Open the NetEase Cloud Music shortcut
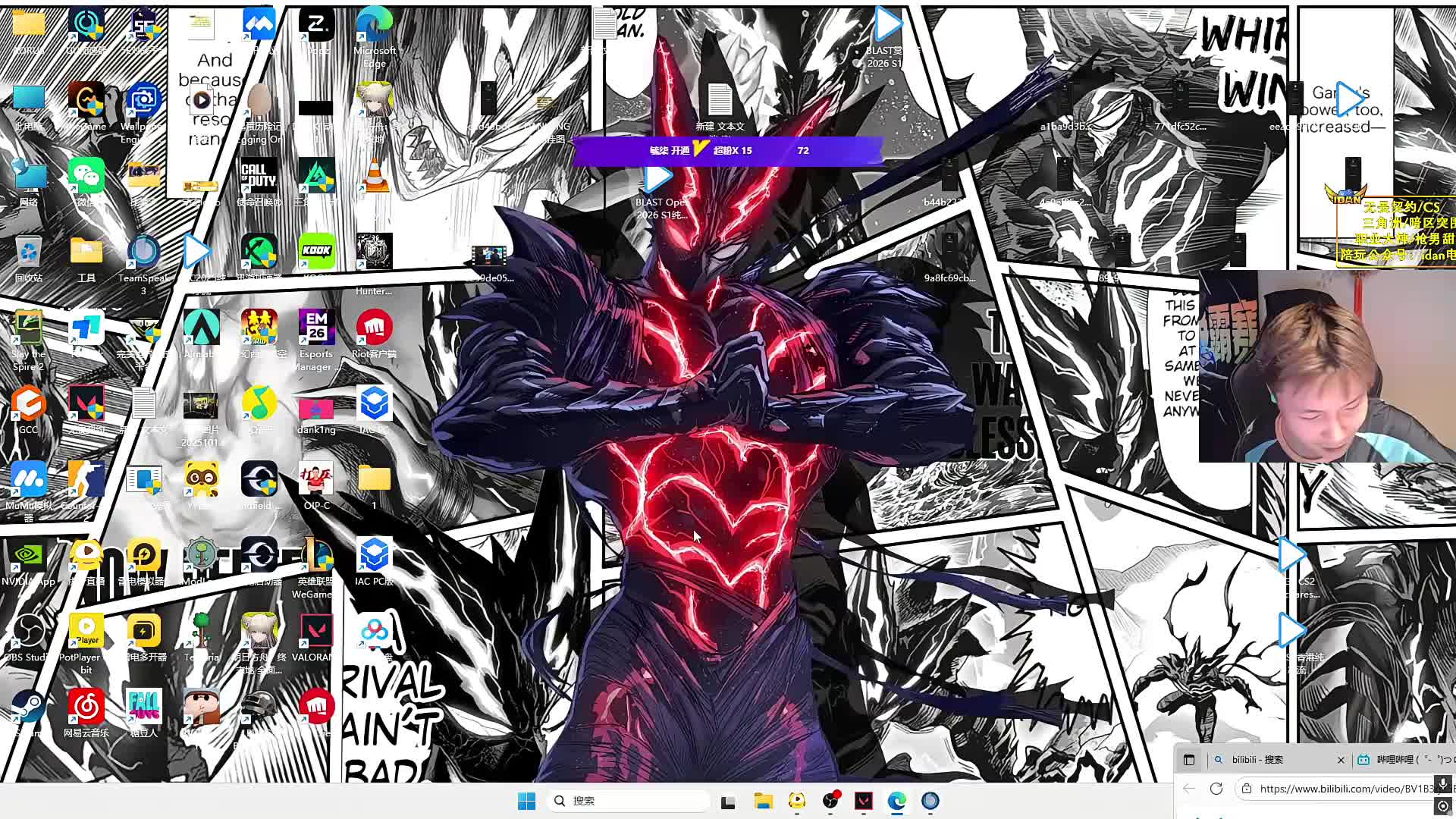 (x=86, y=708)
